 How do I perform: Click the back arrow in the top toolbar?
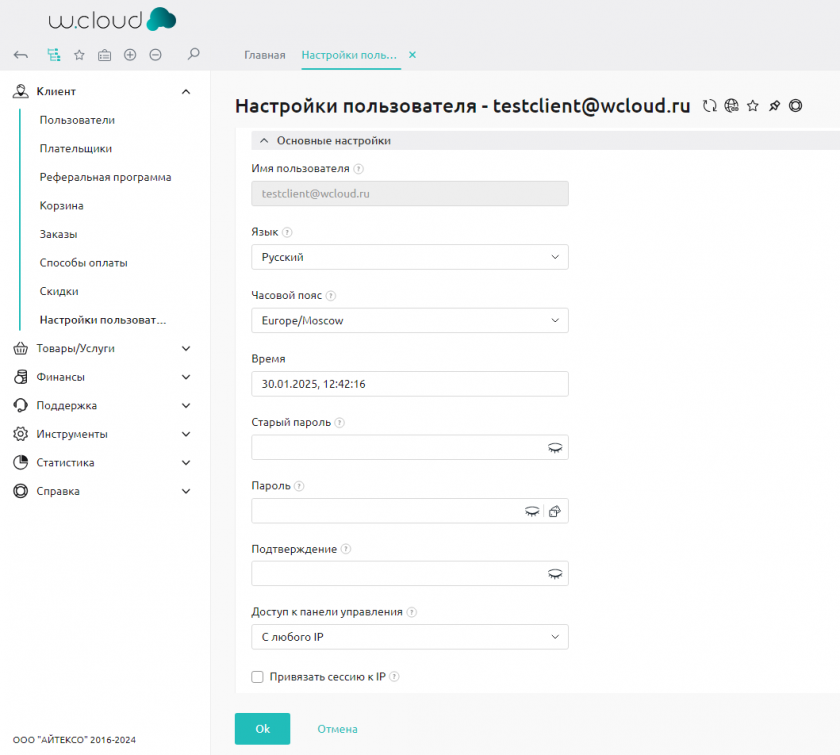pos(21,55)
